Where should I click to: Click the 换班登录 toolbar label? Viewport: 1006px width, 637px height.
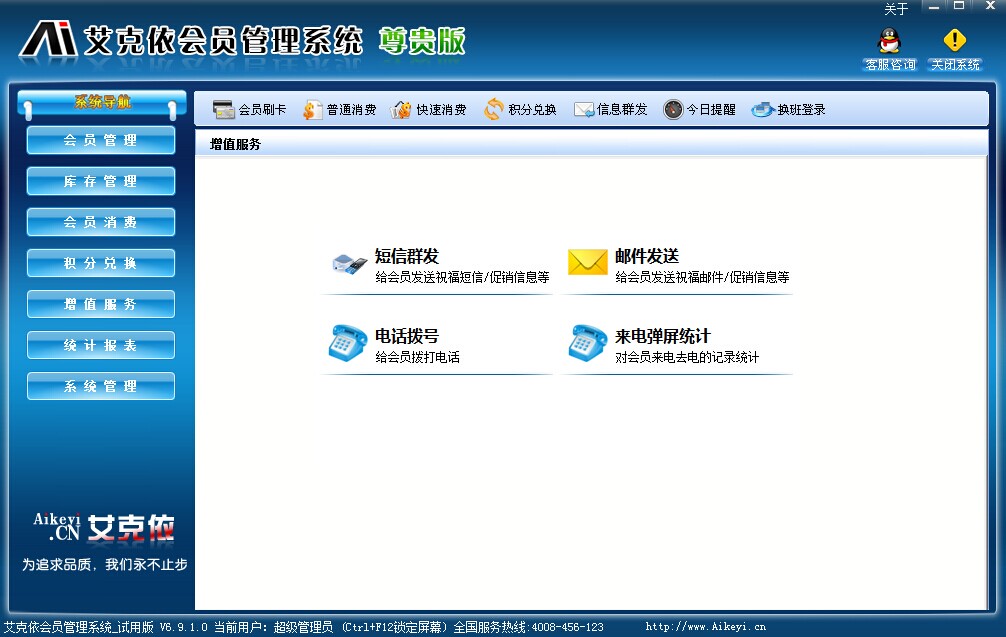[x=801, y=110]
